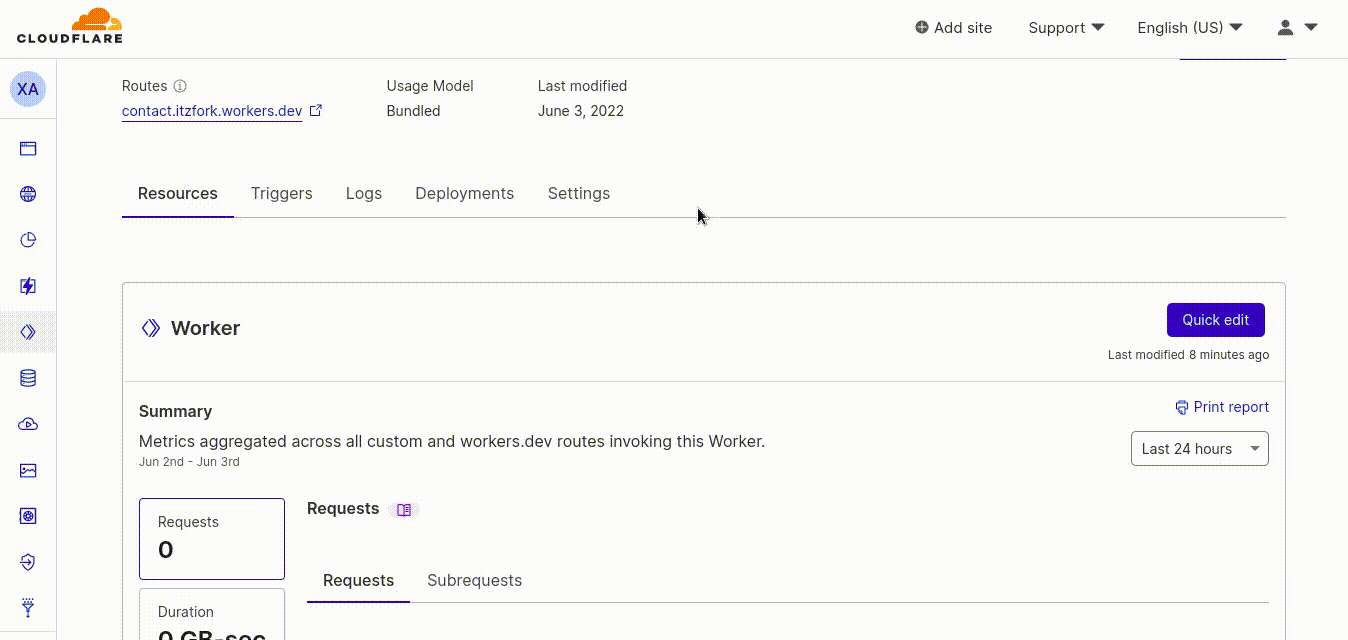Click the 'Last modified 8 minutes ago' text
Screen dimensions: 1348x640
(x=1189, y=355)
